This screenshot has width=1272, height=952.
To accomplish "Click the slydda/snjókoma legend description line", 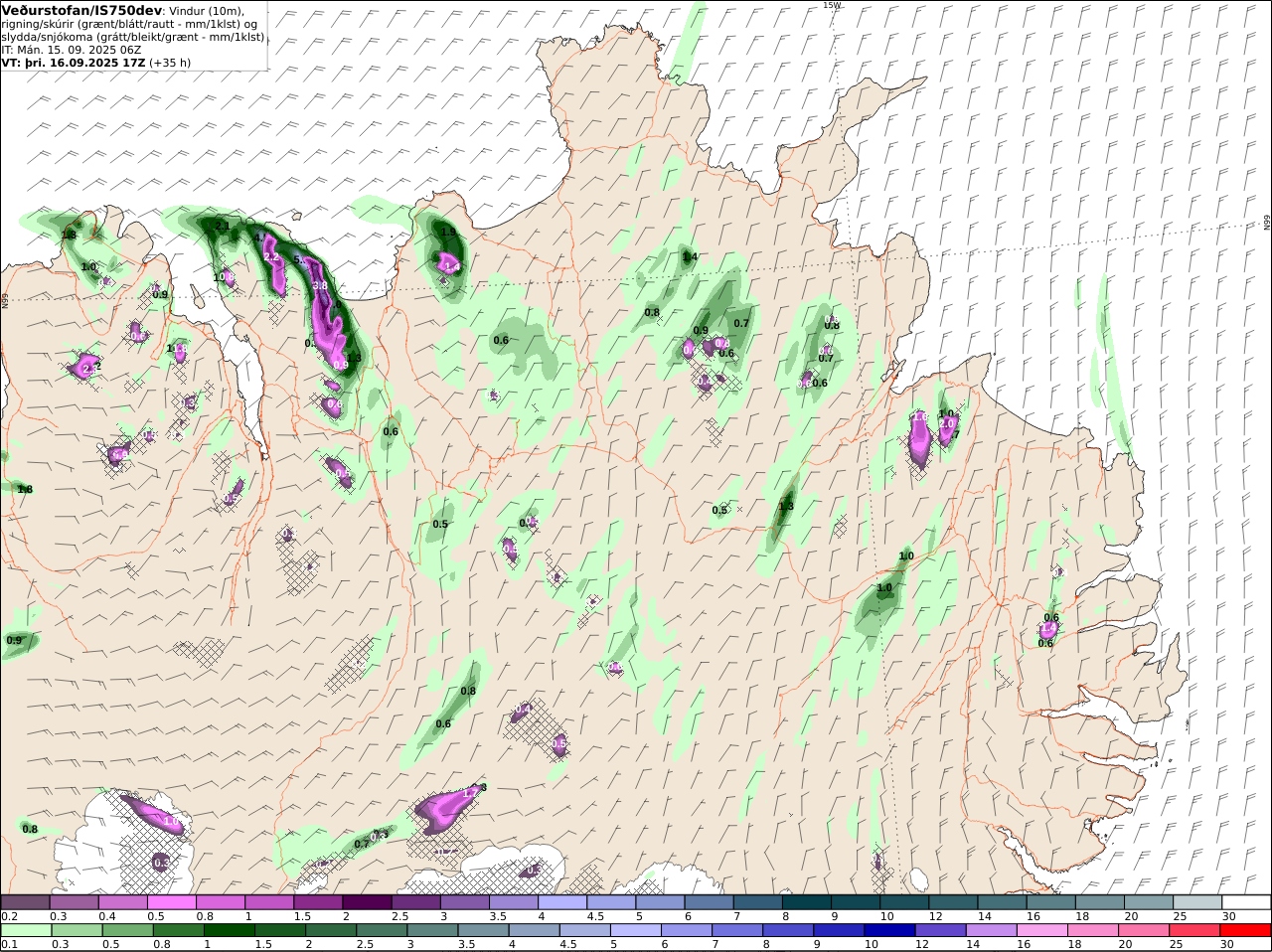I will 133,37.
